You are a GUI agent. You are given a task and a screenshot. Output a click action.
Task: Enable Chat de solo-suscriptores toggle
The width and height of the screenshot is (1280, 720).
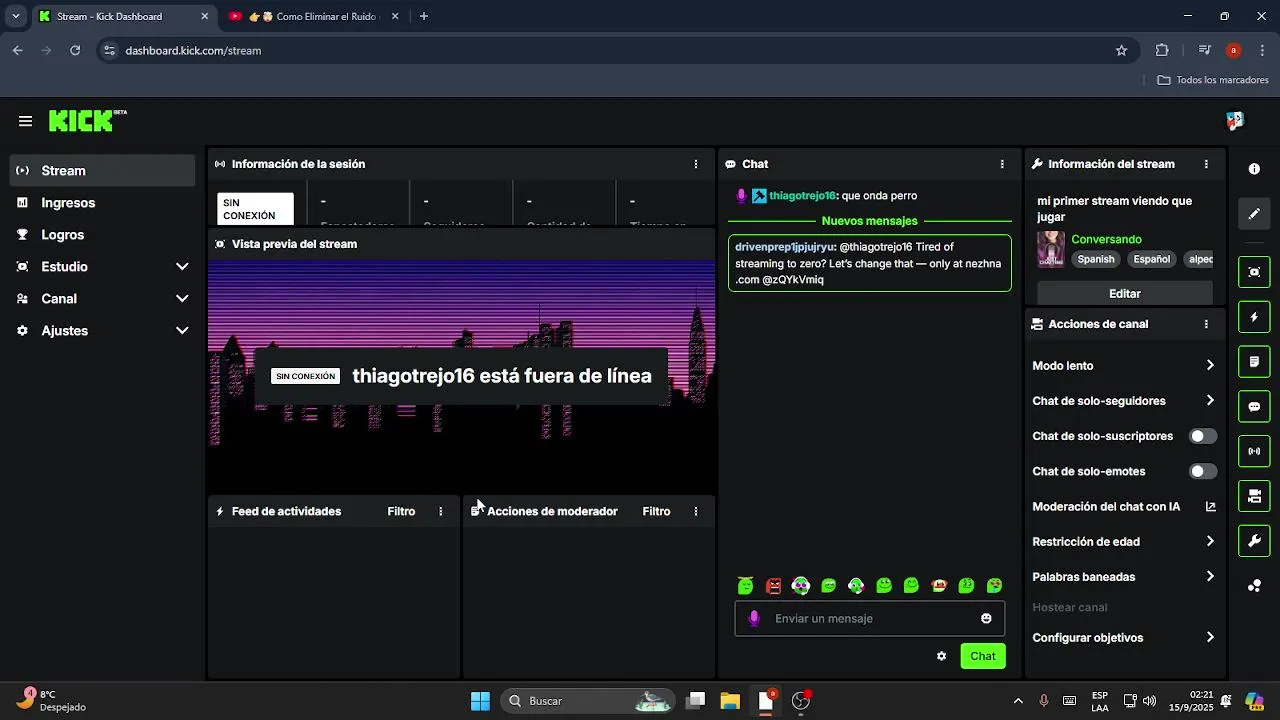coord(1203,436)
